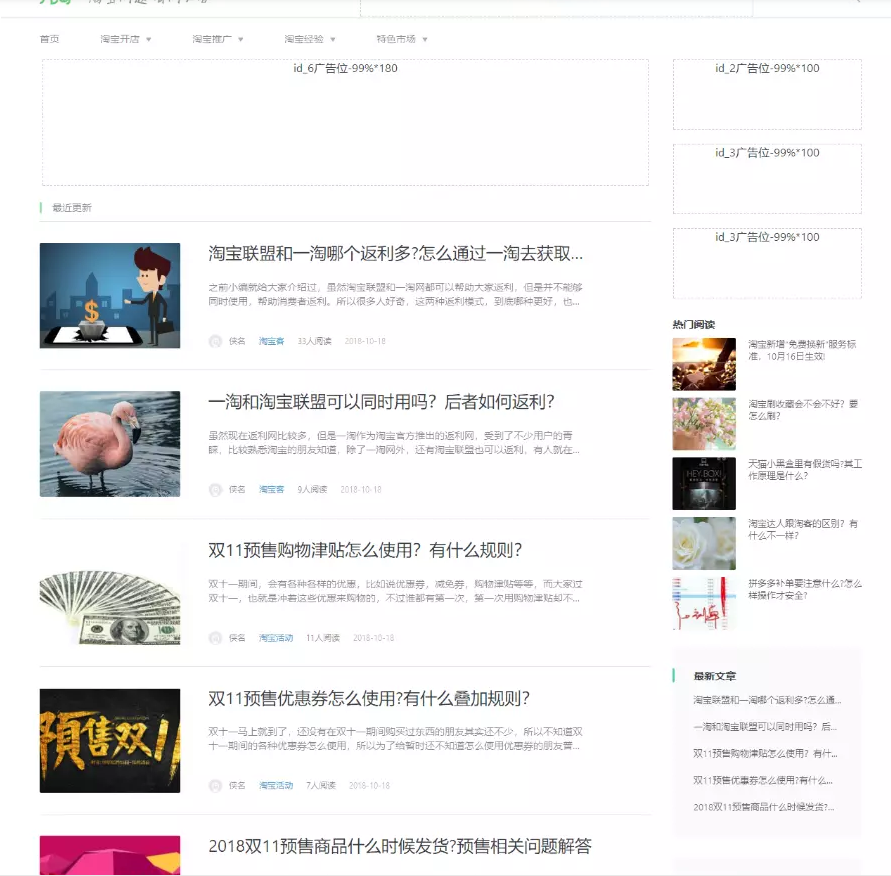Open article 一淘和淘宝联盟可以同时用吗

click(381, 402)
